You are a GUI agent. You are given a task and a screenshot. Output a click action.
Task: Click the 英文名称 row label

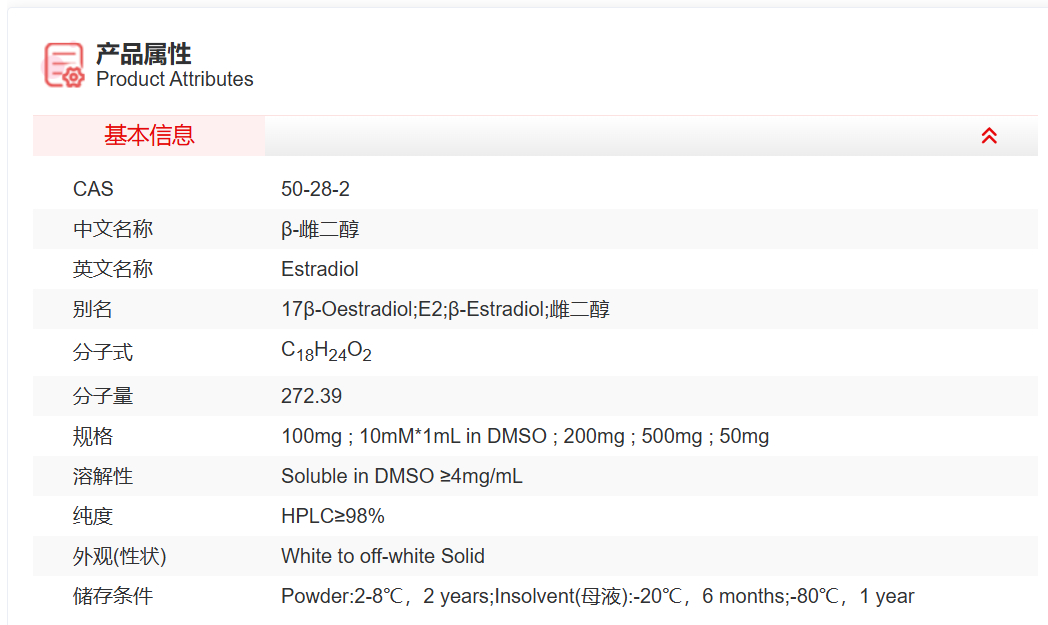point(113,269)
